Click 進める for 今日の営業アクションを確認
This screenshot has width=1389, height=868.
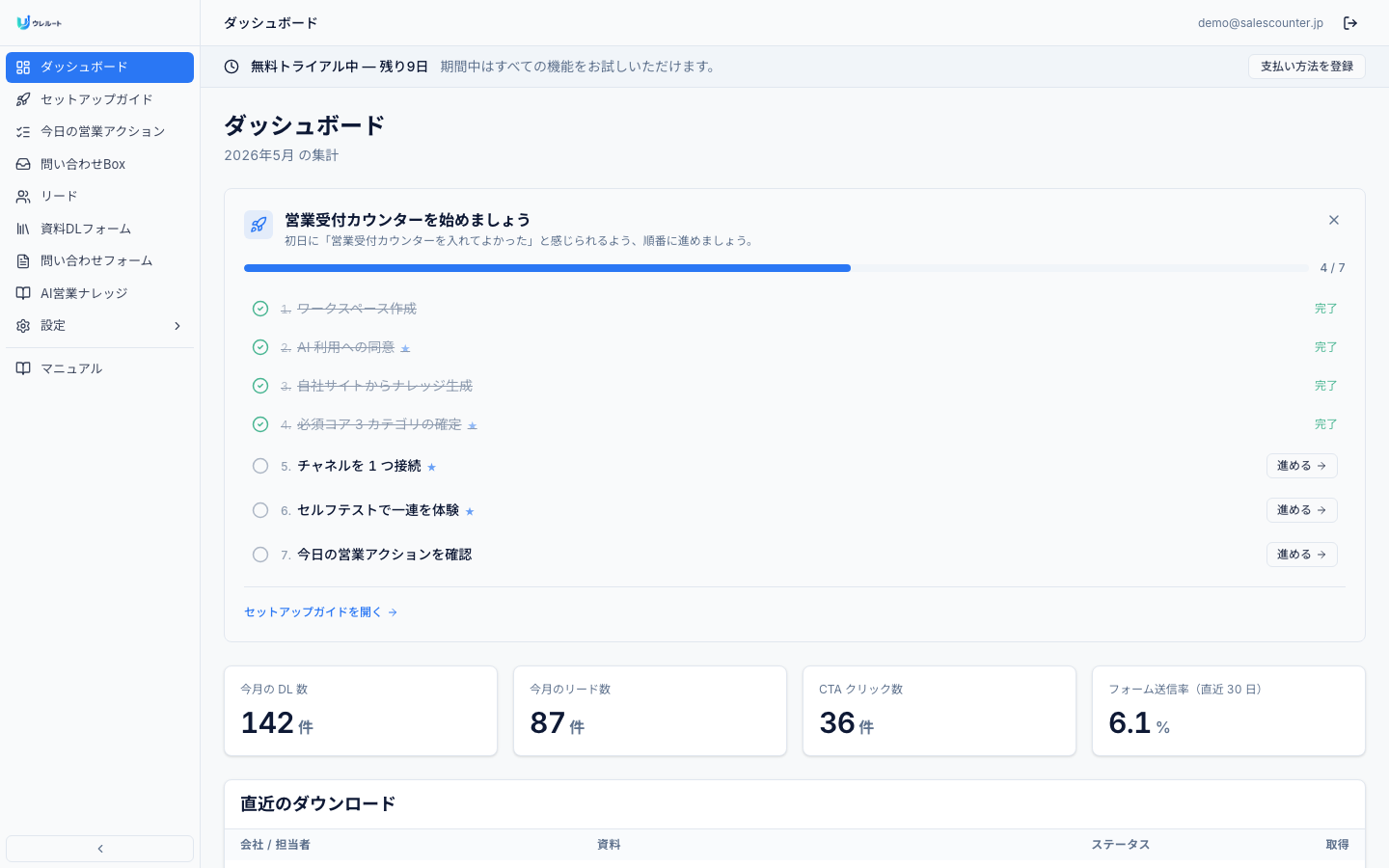coord(1302,555)
